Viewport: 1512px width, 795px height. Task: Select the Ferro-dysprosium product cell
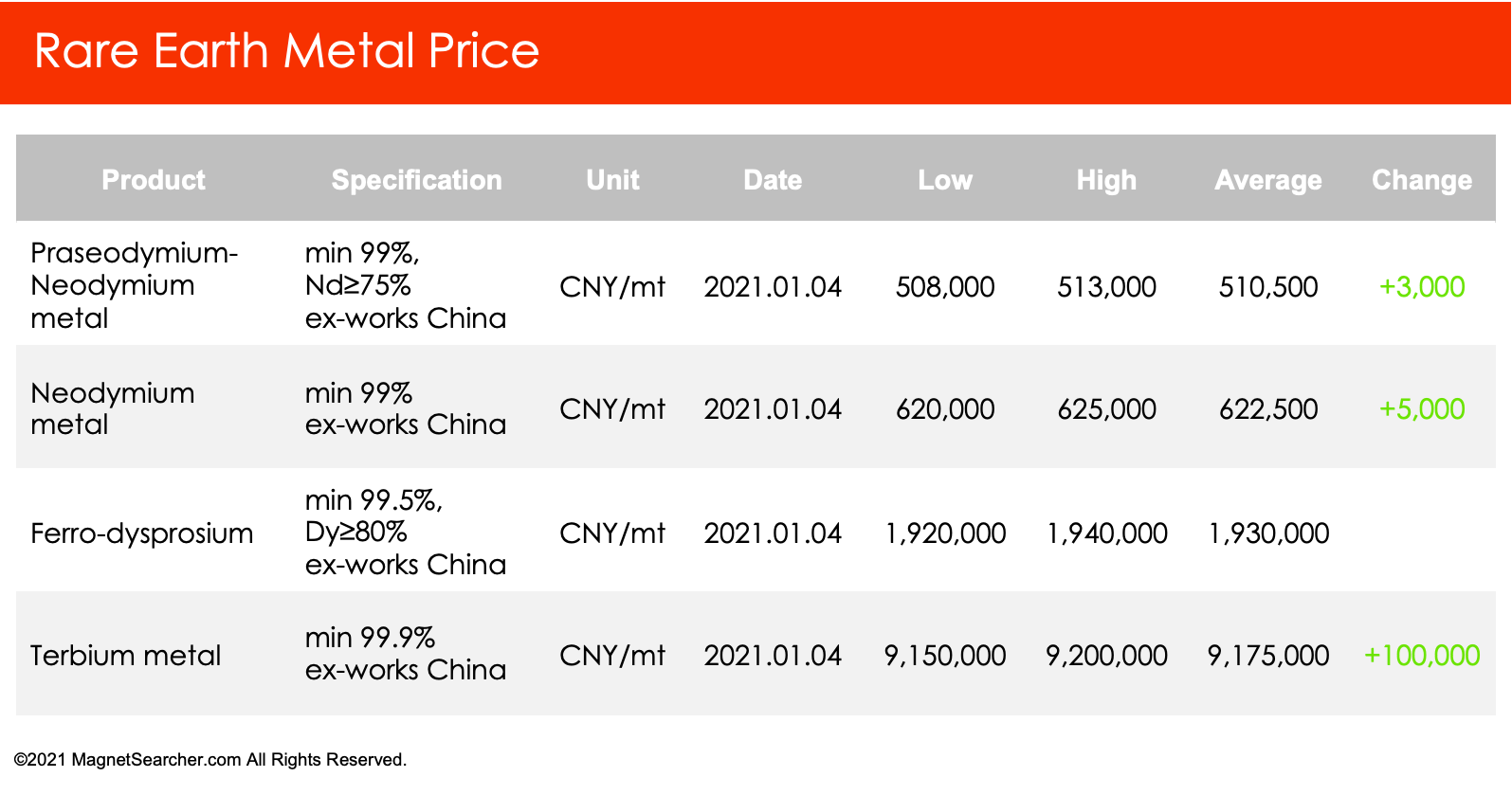click(x=141, y=533)
